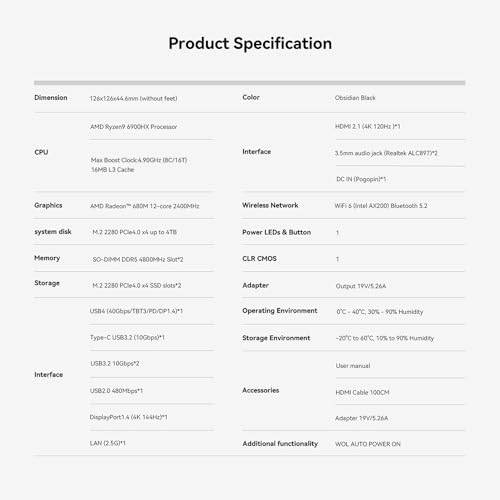Click the HDMI Cable 100CM accessory
Viewport: 500px width, 500px height.
(x=362, y=392)
